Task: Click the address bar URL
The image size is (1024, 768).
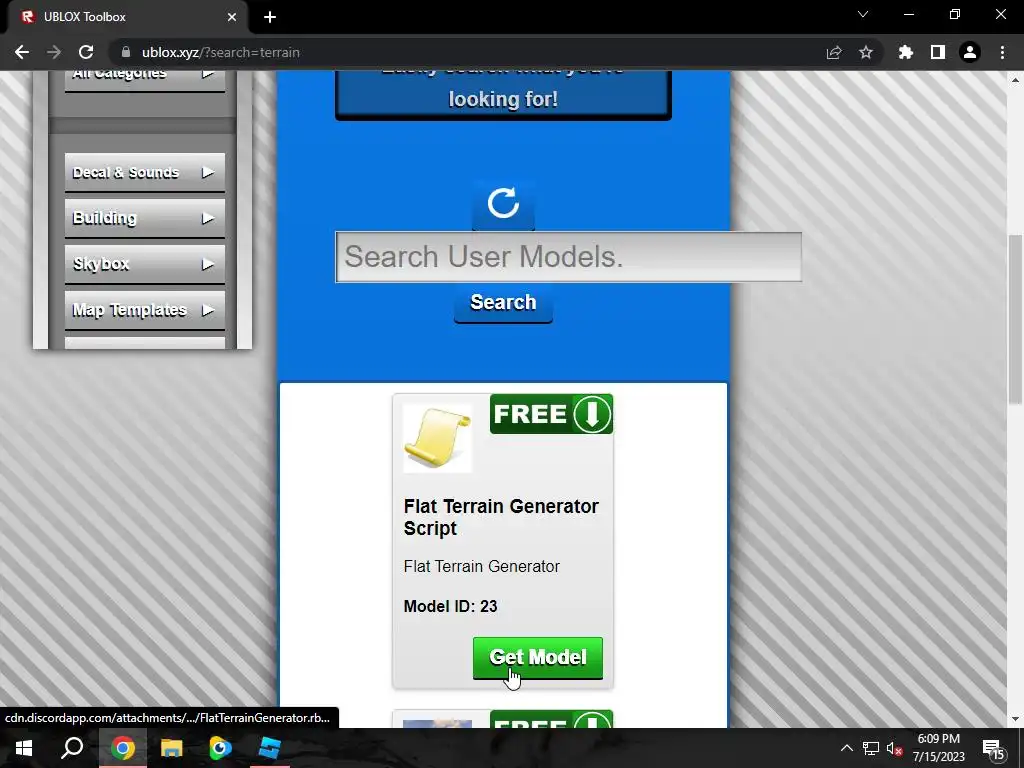Action: point(221,52)
